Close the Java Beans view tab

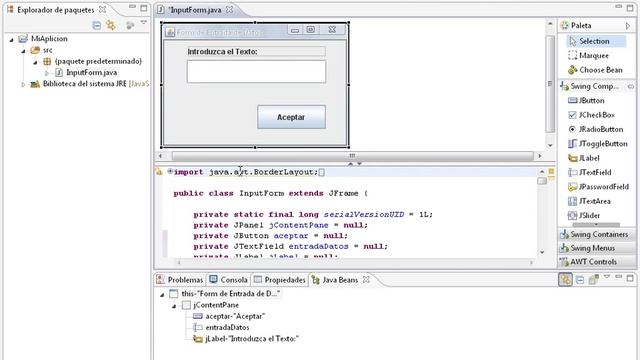pos(366,280)
